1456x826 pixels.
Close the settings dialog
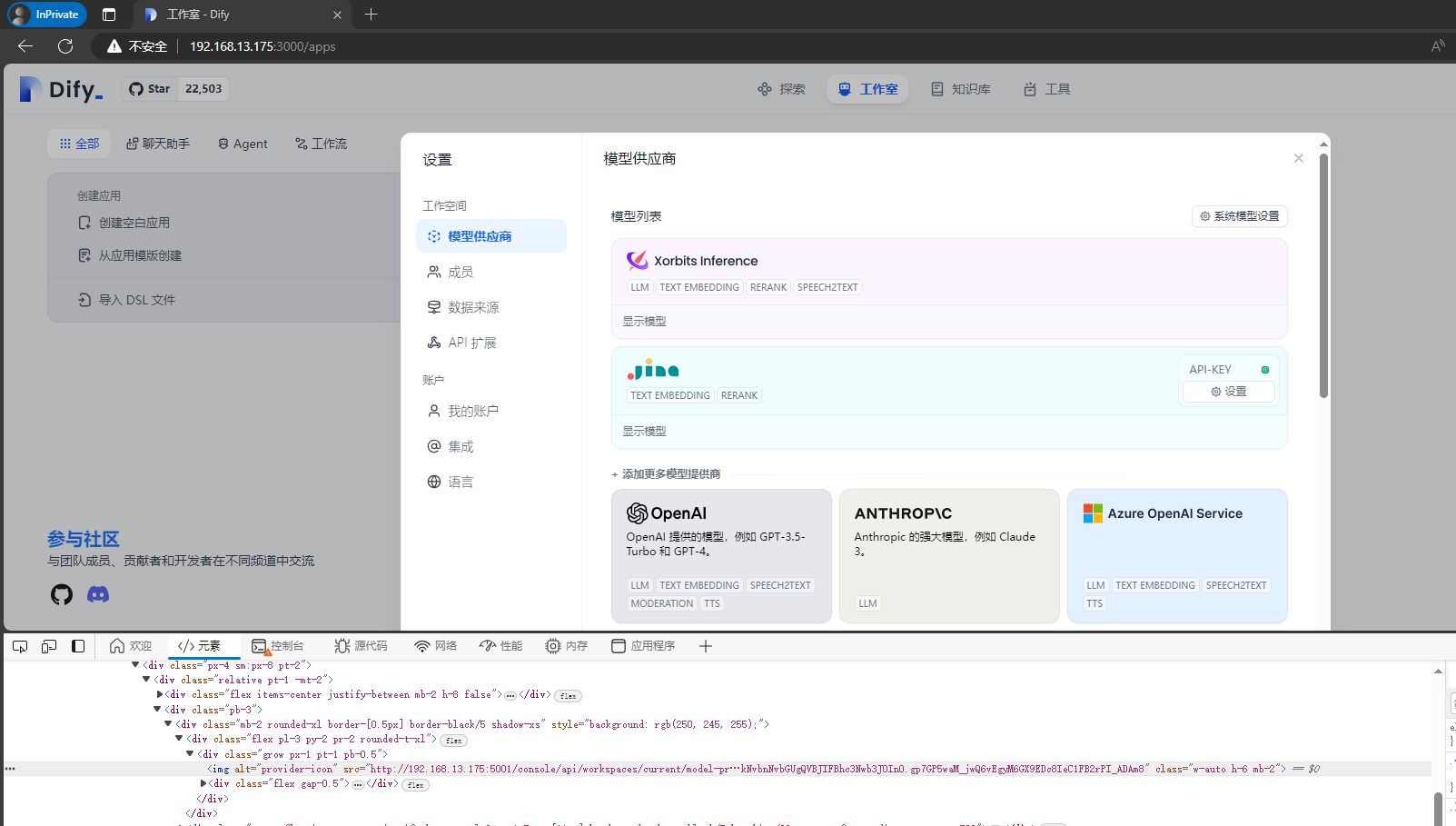click(1299, 158)
